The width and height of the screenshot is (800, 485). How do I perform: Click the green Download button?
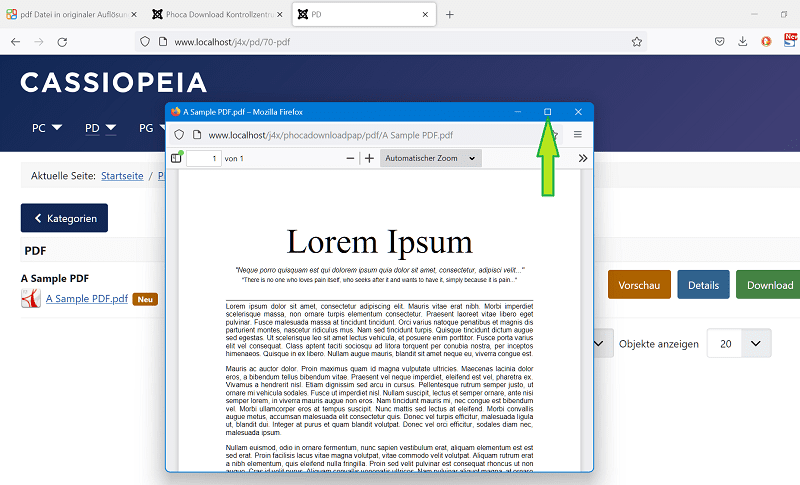pyautogui.click(x=769, y=285)
